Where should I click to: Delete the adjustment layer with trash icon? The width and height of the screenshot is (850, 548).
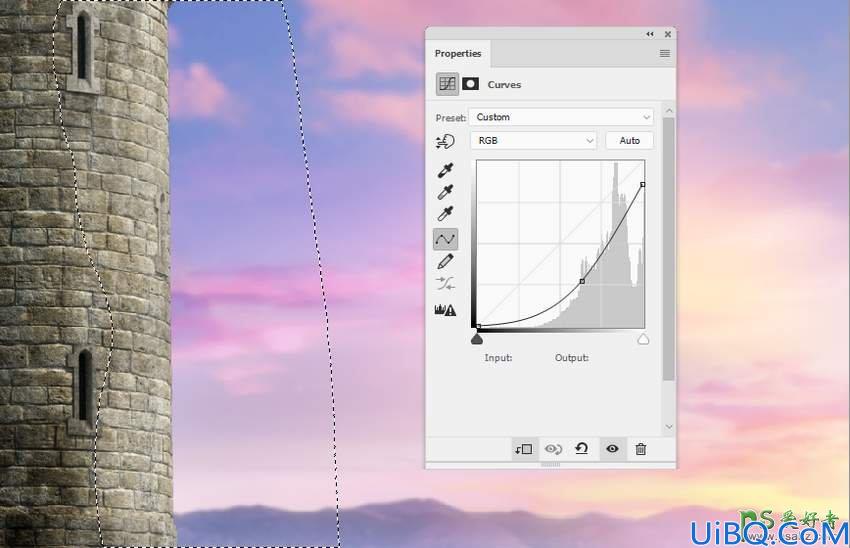(x=641, y=449)
